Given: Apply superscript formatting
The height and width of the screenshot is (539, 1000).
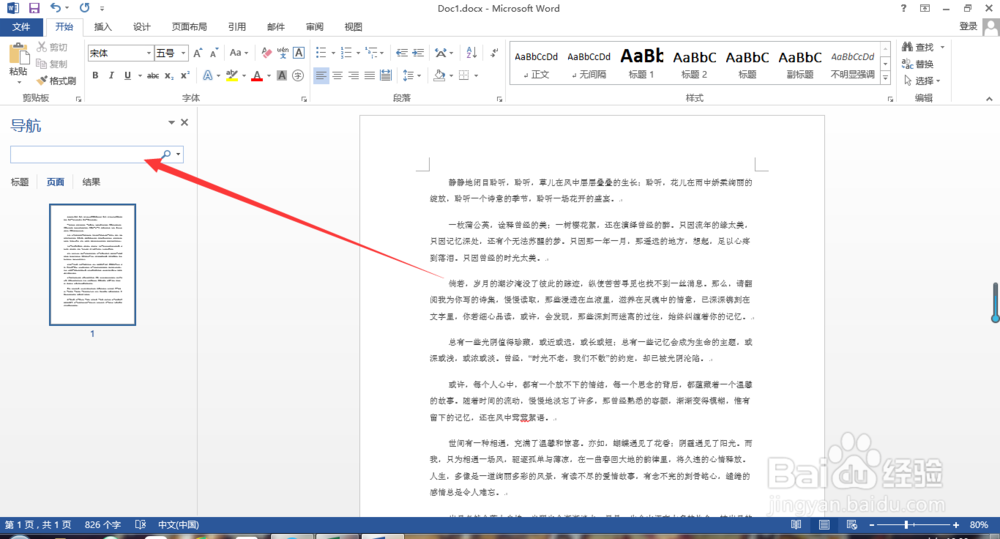Looking at the screenshot, I should 185,75.
